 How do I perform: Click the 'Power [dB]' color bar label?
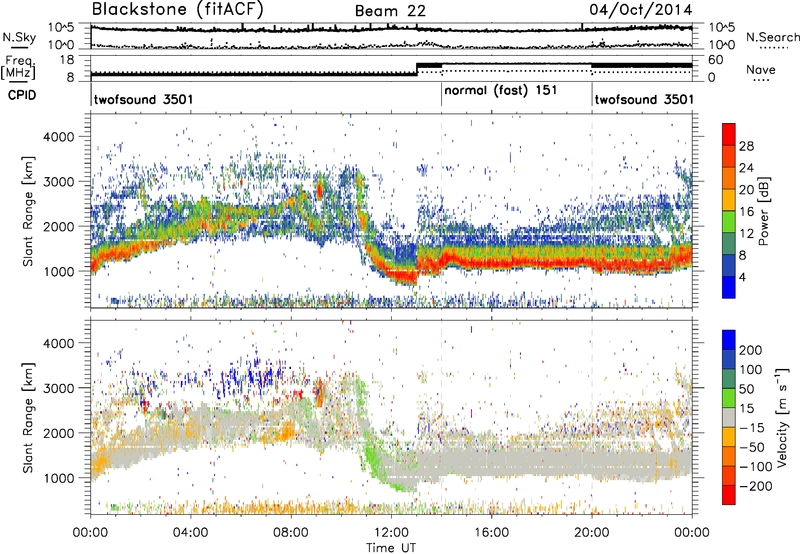click(764, 211)
